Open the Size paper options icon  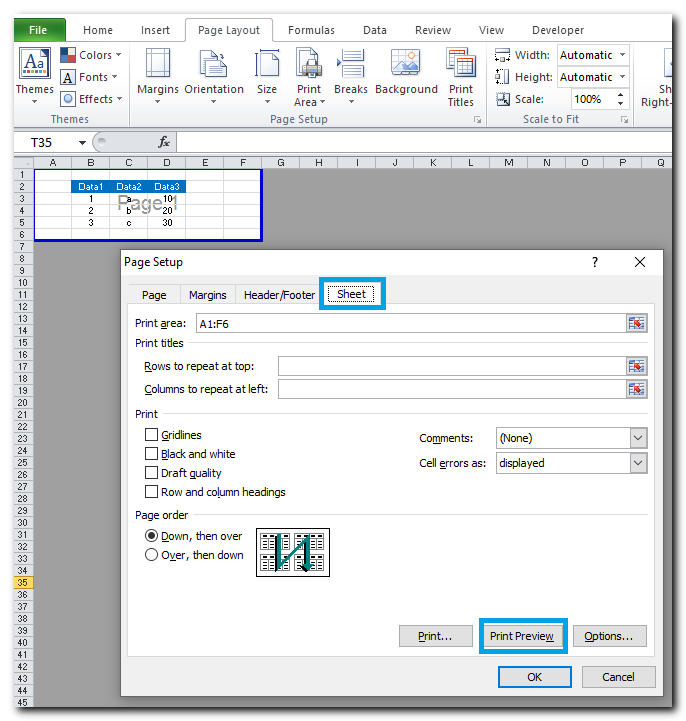(x=267, y=66)
